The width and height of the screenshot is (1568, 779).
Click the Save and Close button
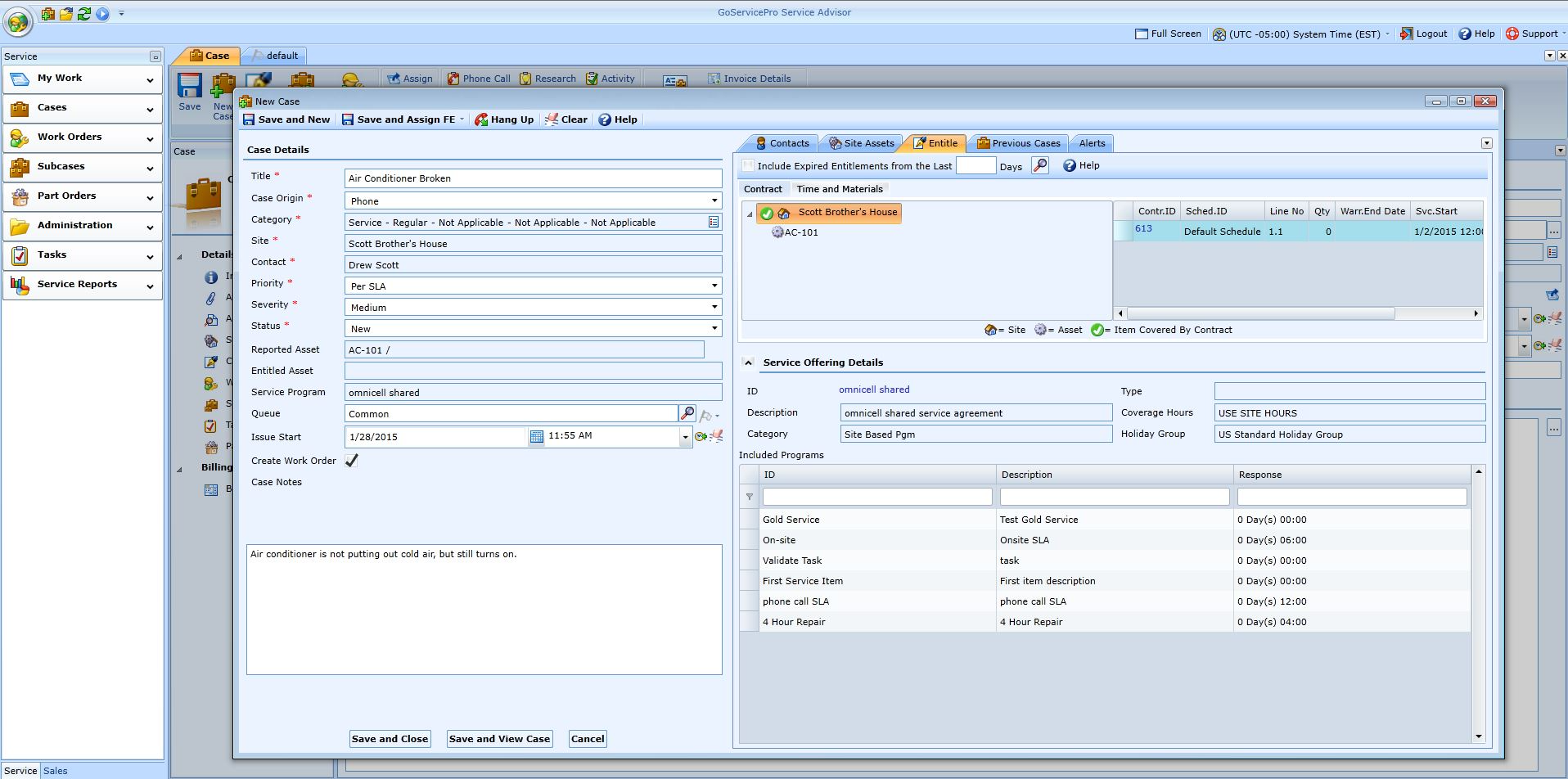[390, 739]
